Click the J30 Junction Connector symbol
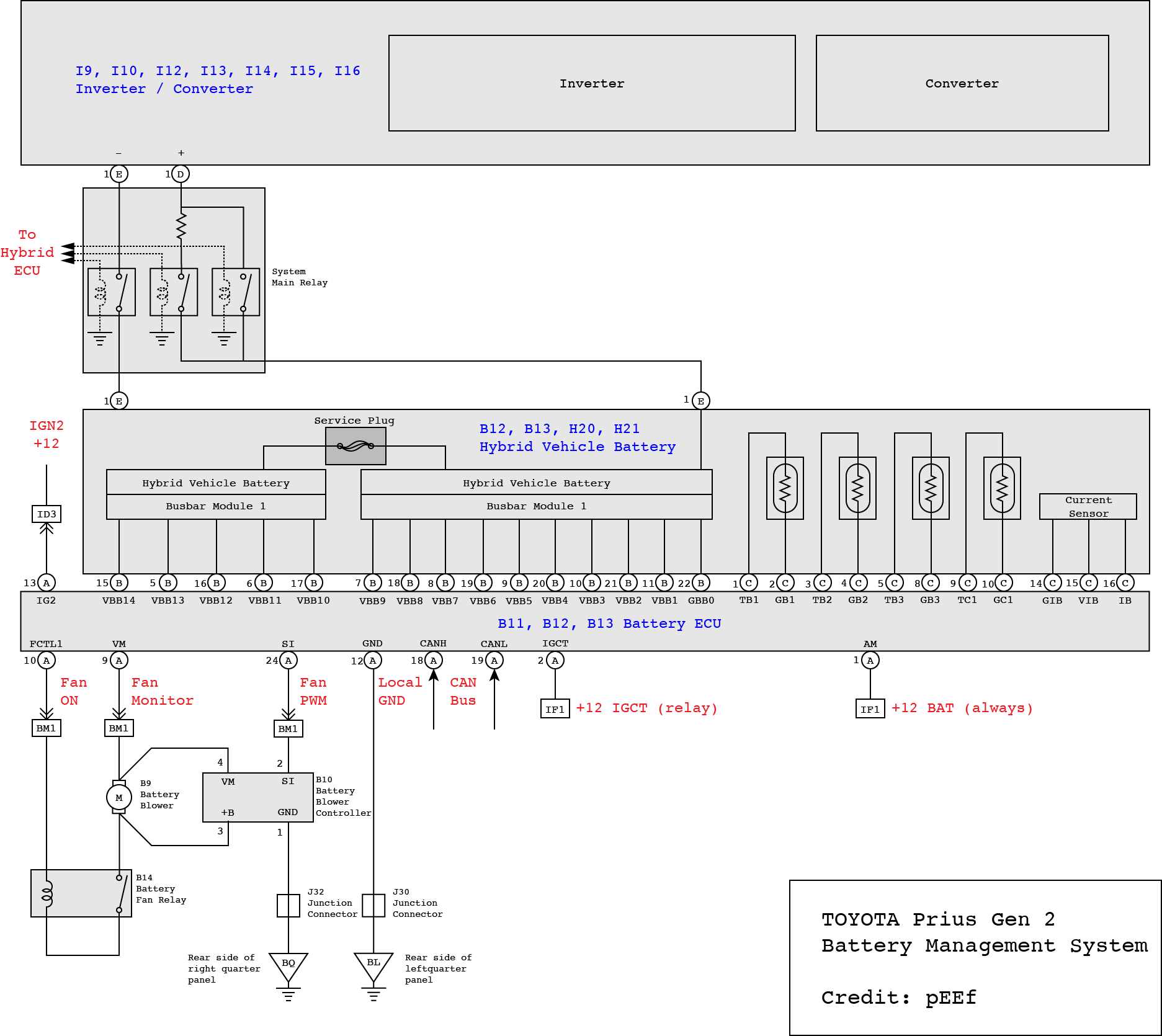The width and height of the screenshot is (1162, 1036). (x=373, y=905)
